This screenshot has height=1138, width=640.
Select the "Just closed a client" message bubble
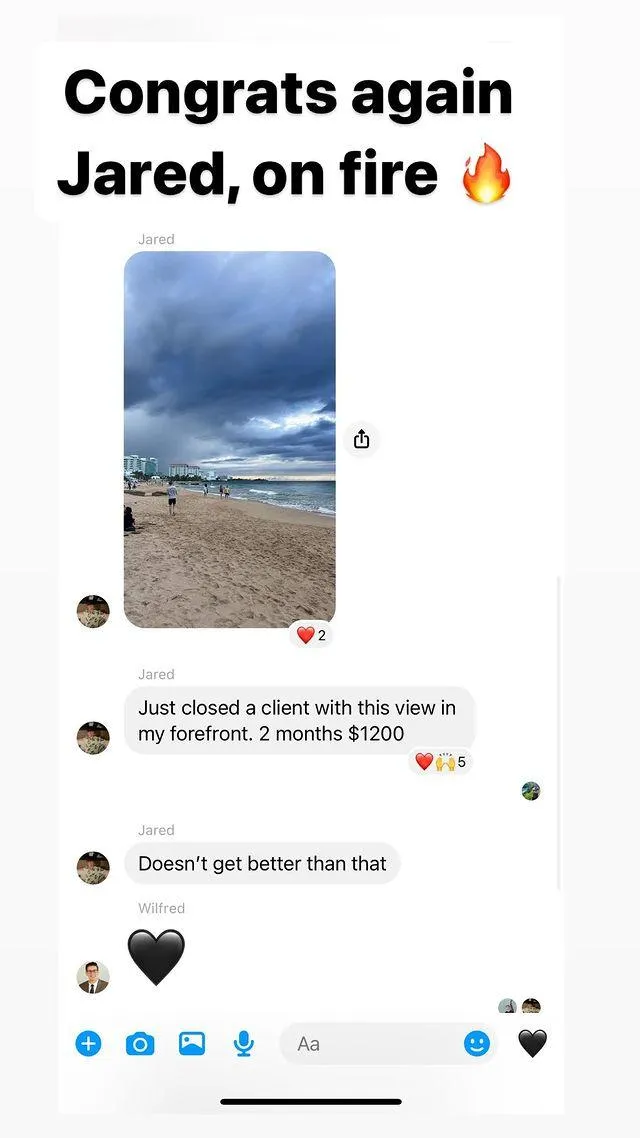tap(299, 721)
